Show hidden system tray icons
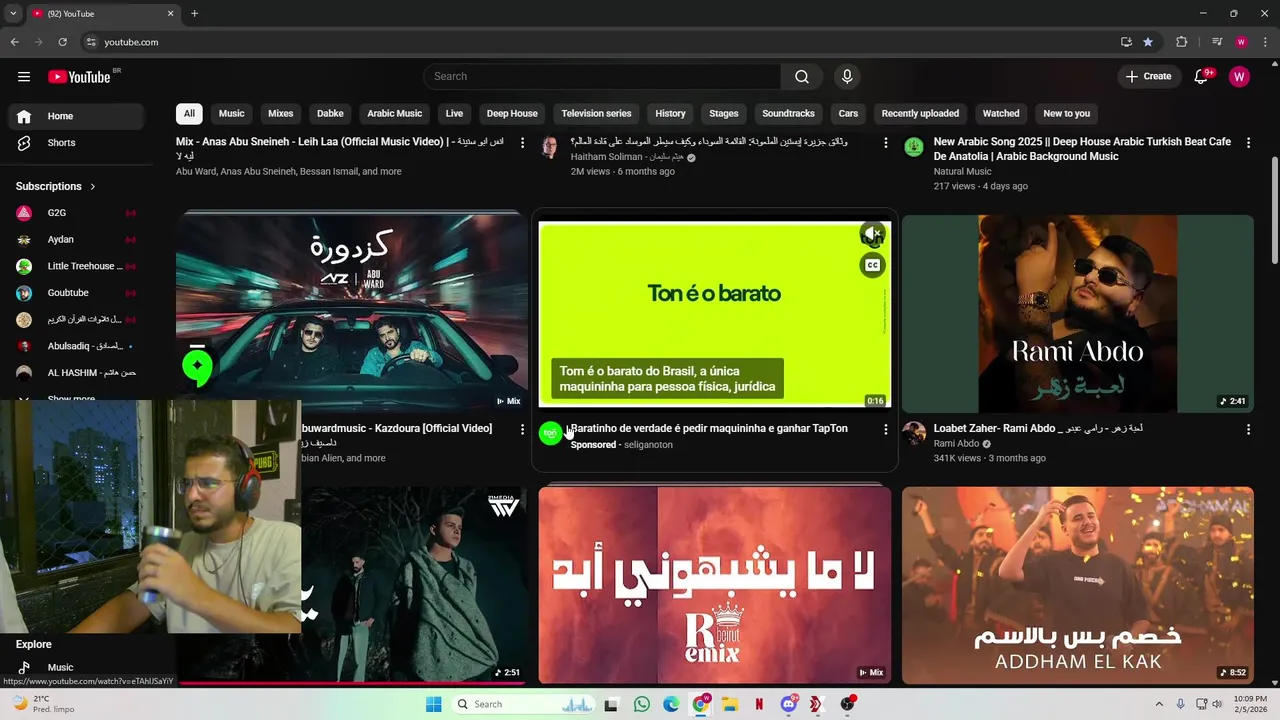Screen dimensions: 1280x720 pos(1159,704)
